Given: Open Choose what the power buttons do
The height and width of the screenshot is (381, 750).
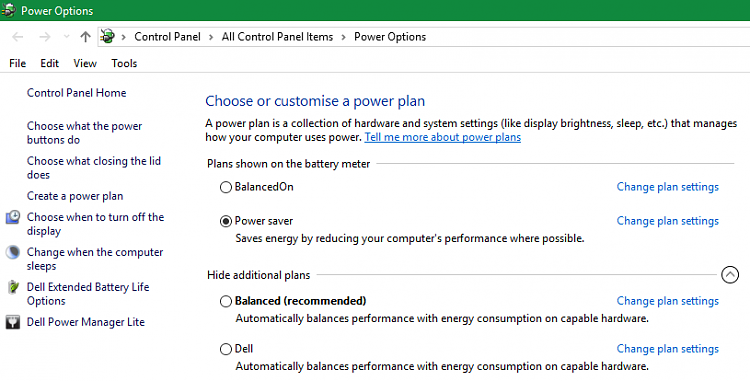Looking at the screenshot, I should (x=84, y=133).
